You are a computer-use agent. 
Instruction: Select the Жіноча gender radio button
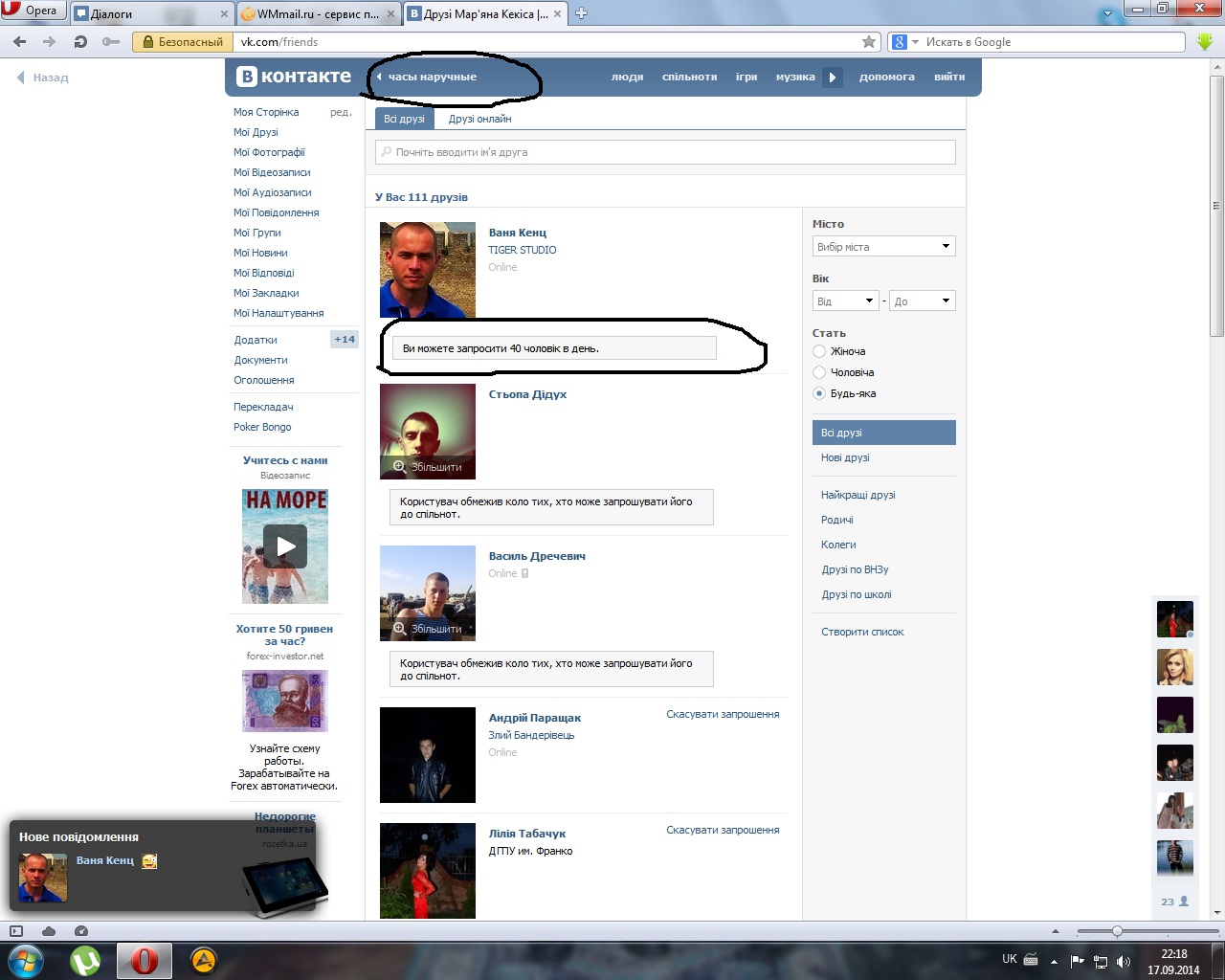point(819,351)
